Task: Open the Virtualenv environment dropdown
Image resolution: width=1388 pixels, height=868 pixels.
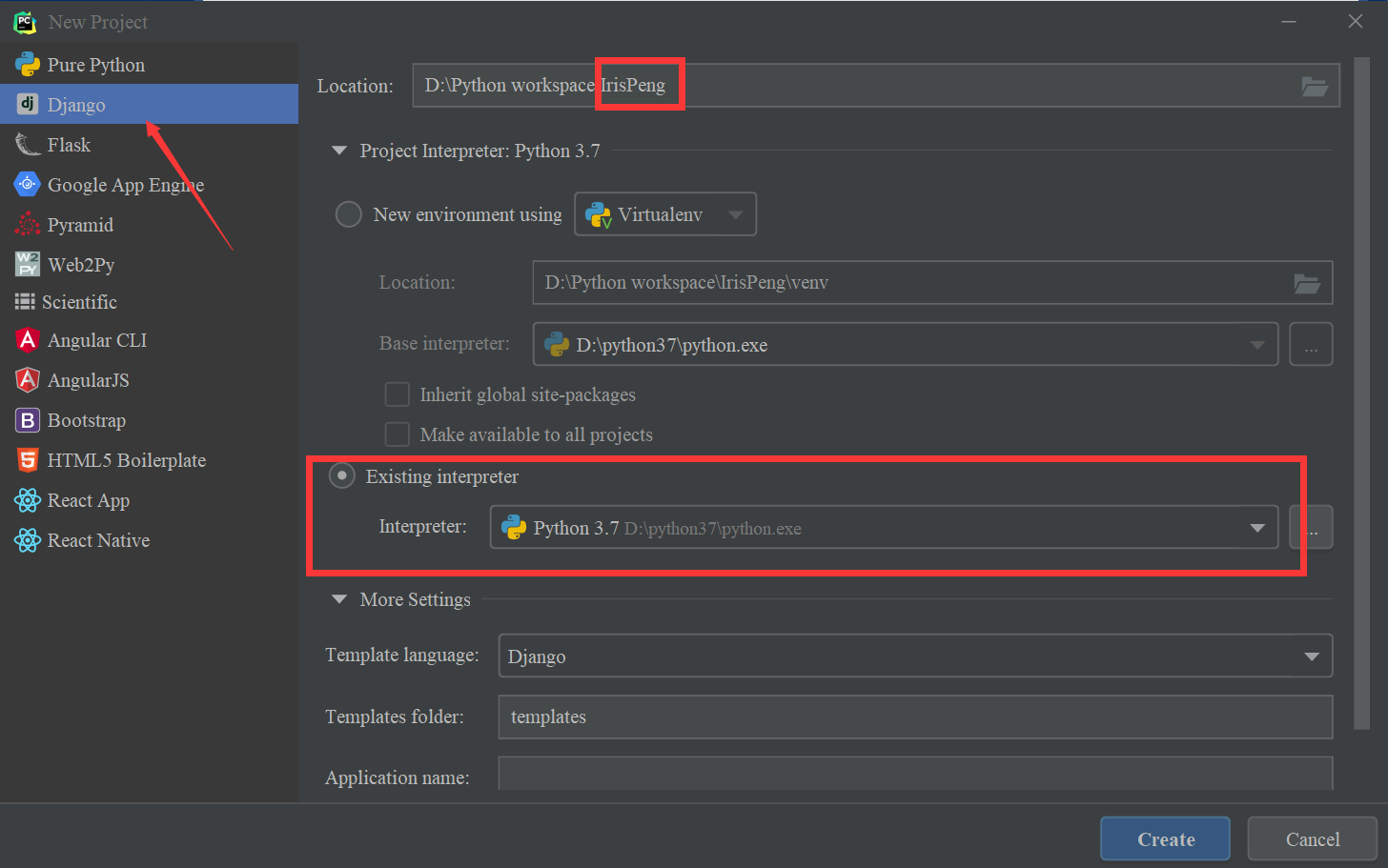Action: click(x=665, y=214)
